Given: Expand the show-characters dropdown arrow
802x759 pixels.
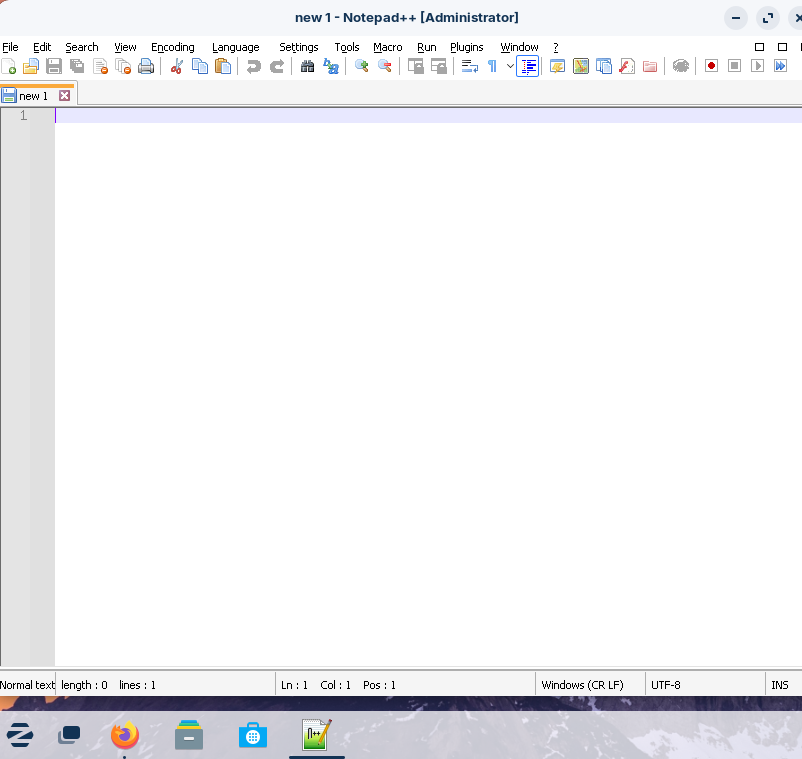Looking at the screenshot, I should 510,66.
